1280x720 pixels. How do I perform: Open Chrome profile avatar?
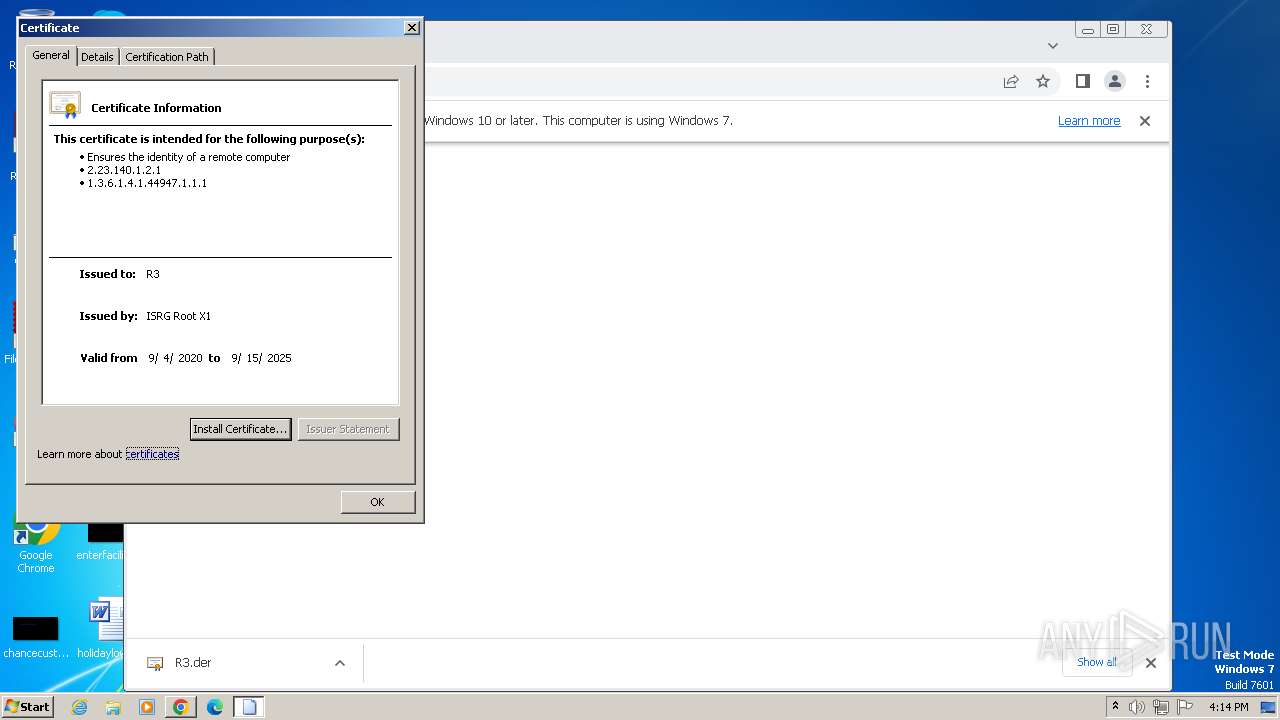point(1115,82)
